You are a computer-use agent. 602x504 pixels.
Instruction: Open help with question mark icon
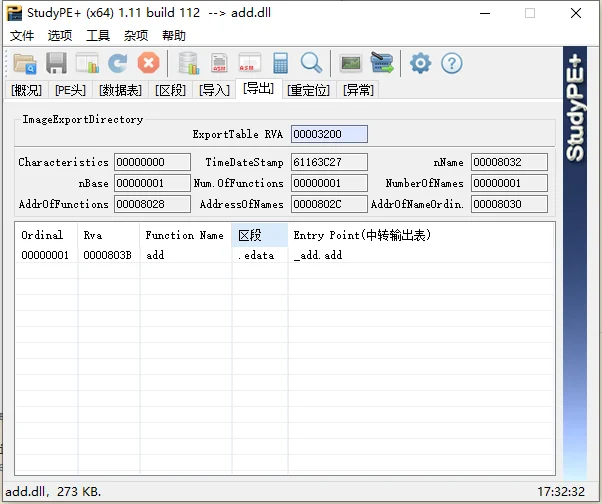(x=452, y=63)
